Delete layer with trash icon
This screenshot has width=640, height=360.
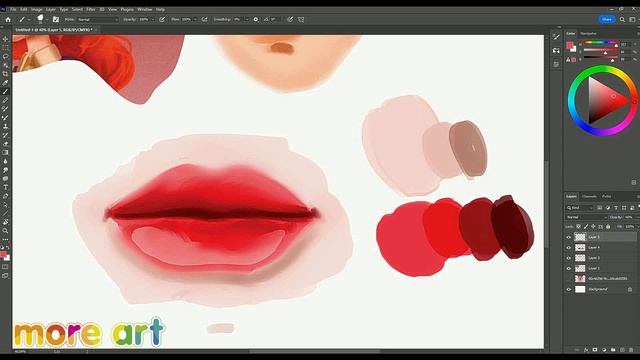tap(631, 350)
